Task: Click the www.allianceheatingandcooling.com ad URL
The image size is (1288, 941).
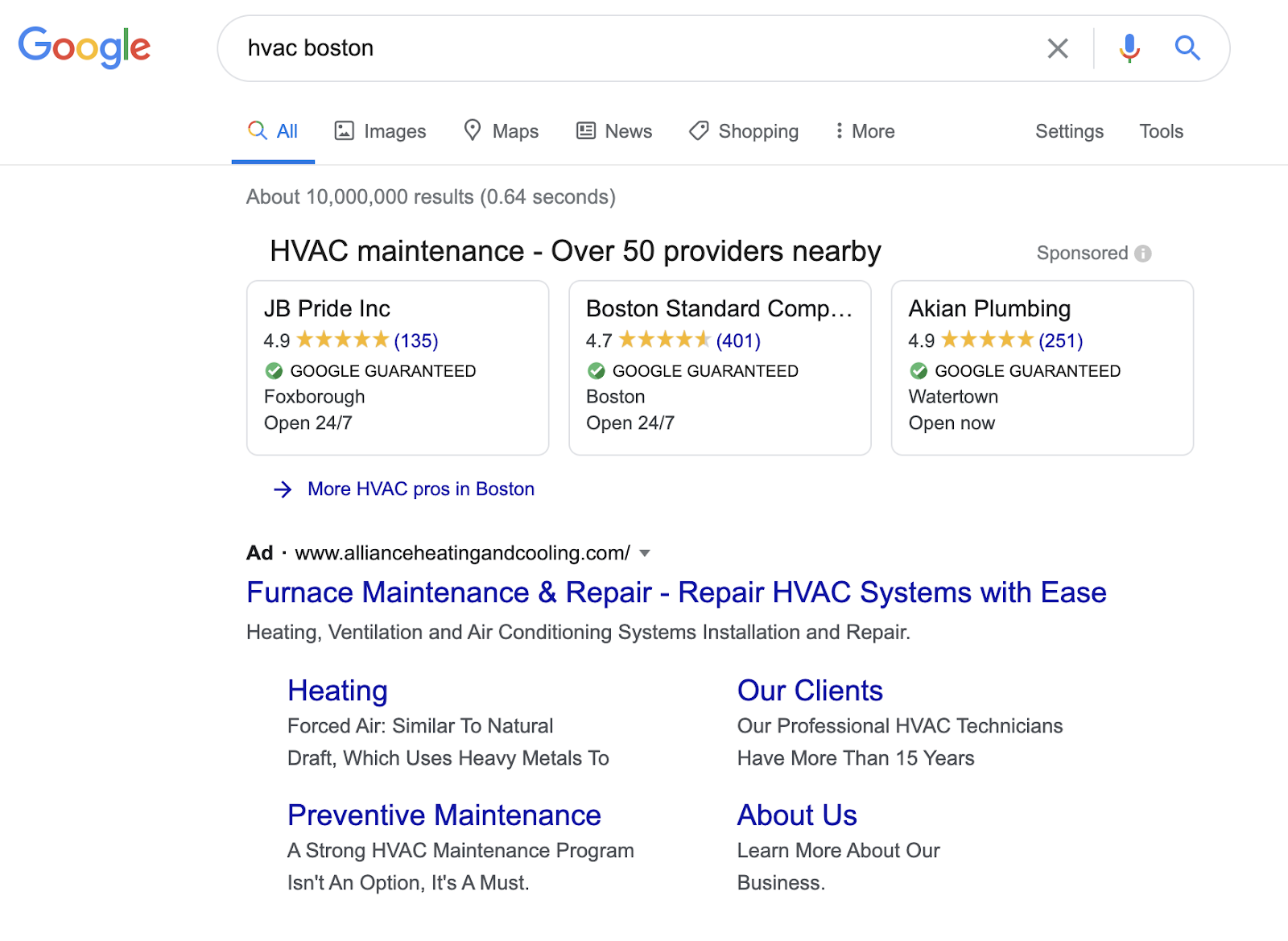Action: tap(463, 553)
